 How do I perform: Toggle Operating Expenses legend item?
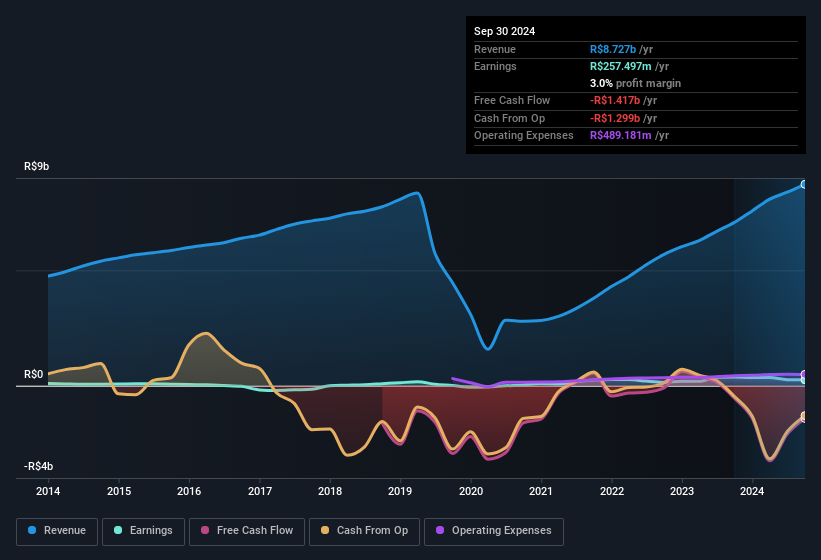[x=494, y=531]
